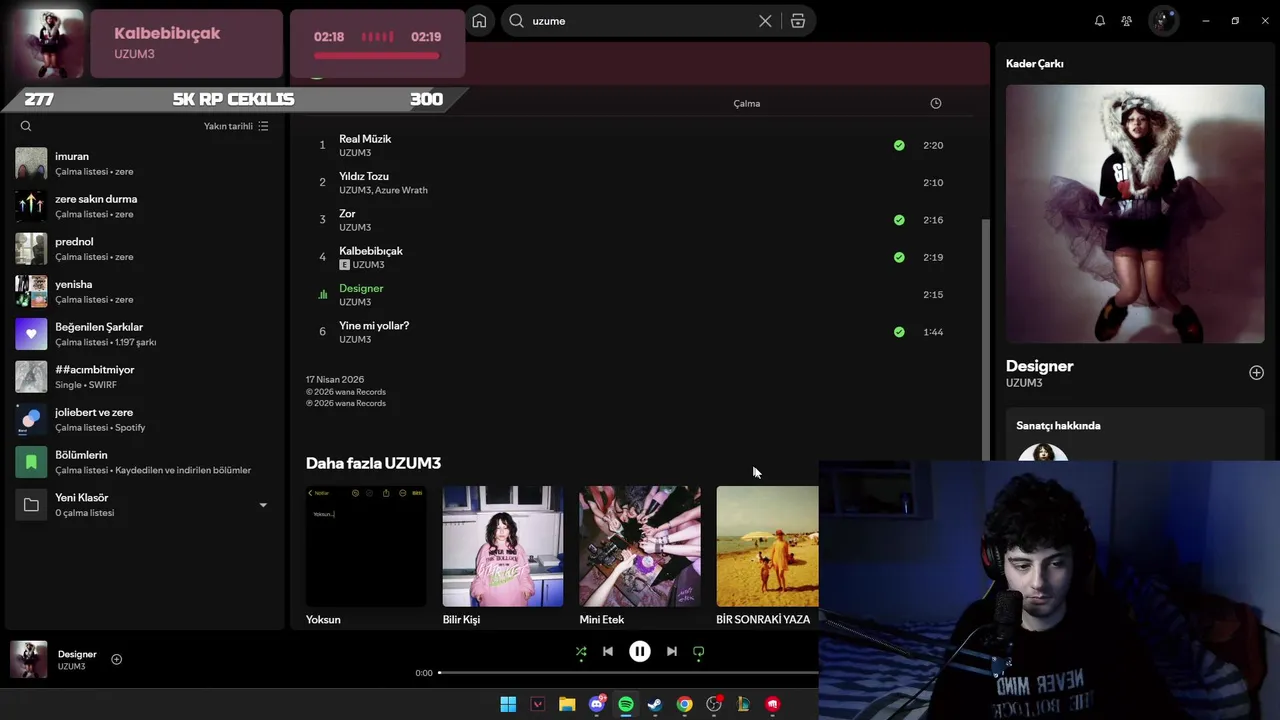Click into the 'uzume' search field
Viewport: 1280px width, 720px height.
tap(640, 21)
